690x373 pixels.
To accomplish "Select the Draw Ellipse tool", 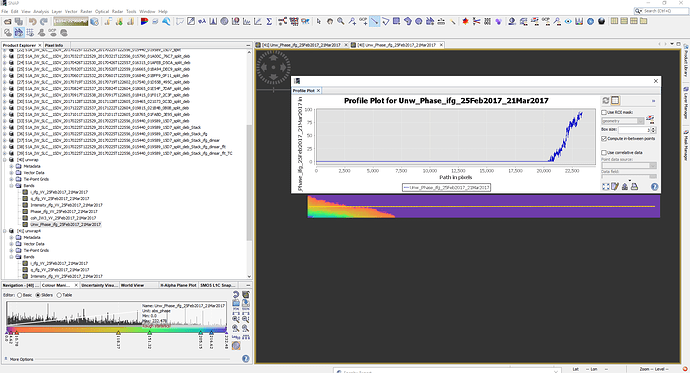I will coord(418,21).
